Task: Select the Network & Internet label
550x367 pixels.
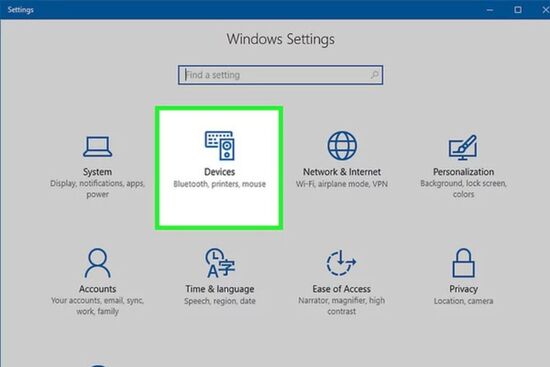Action: [342, 172]
